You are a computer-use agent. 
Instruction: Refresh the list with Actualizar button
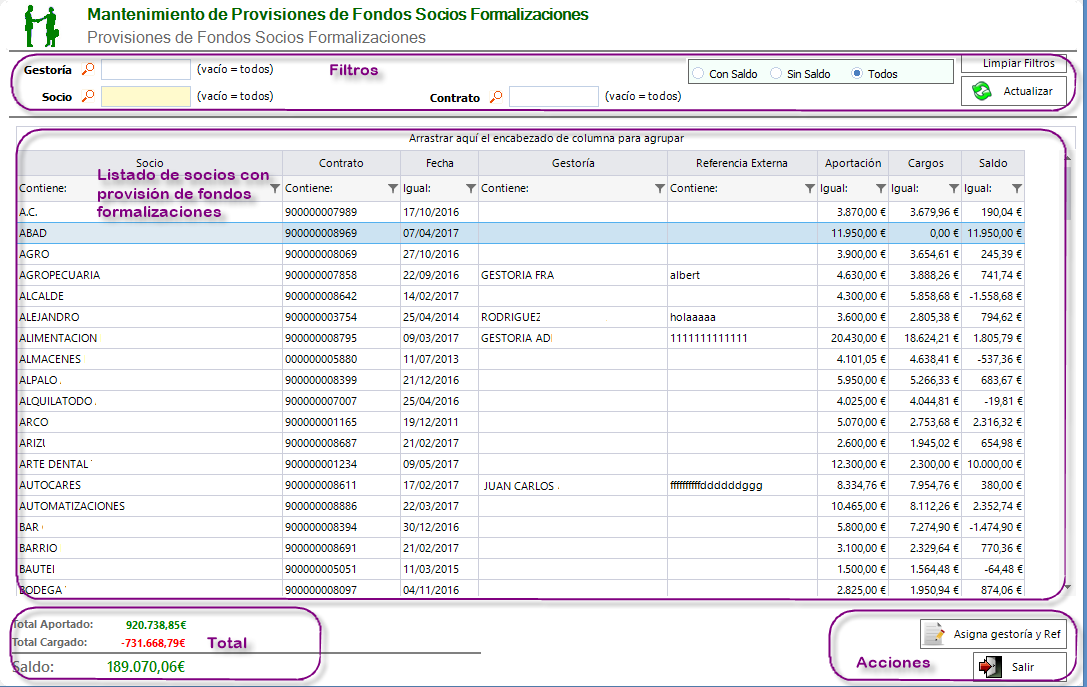click(x=1014, y=92)
